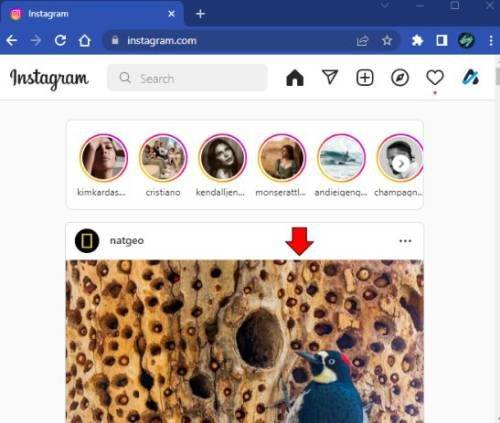Open a new browser tab

[200, 14]
